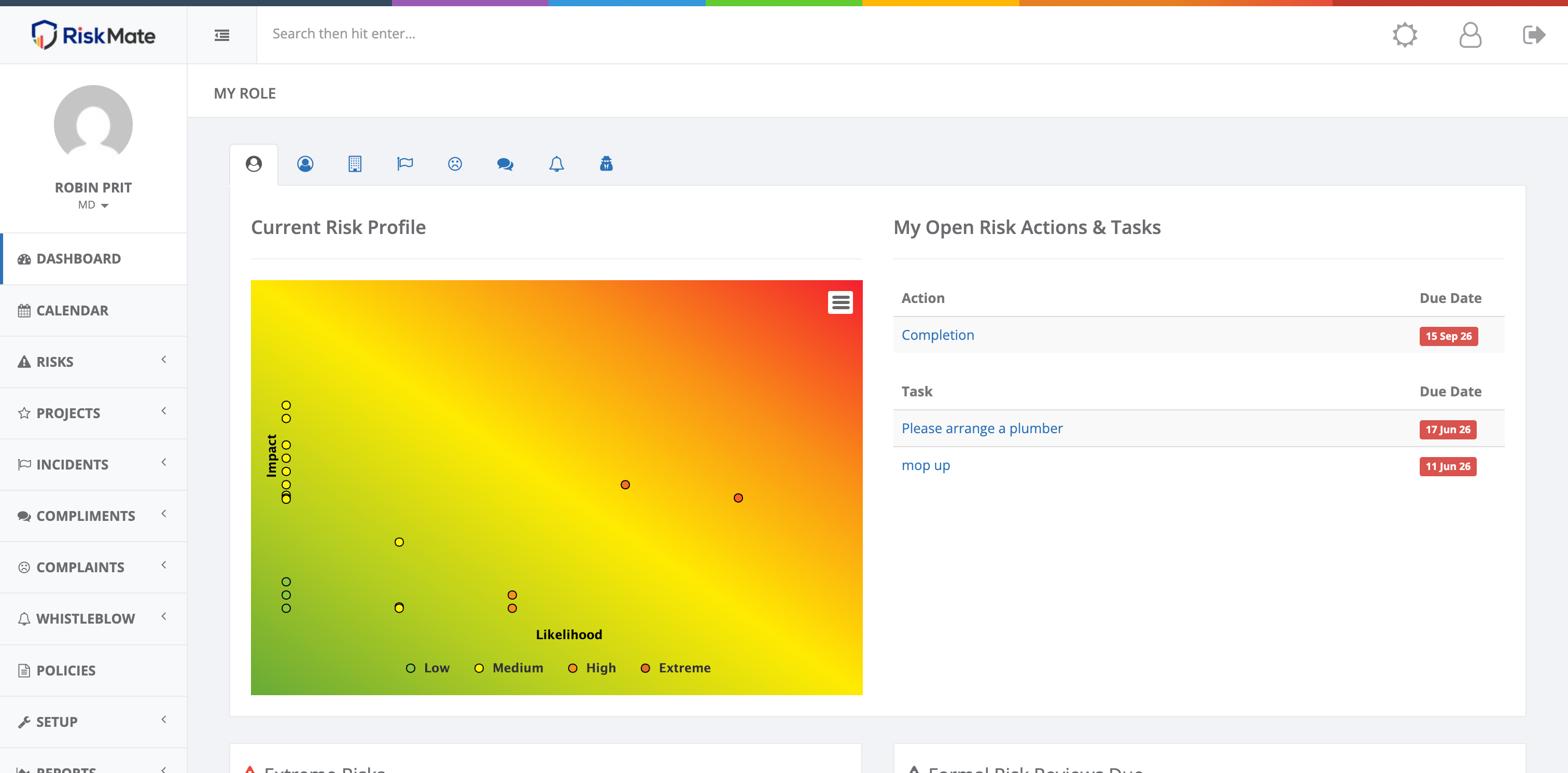Click the Robin Prit avatar picture

93,125
